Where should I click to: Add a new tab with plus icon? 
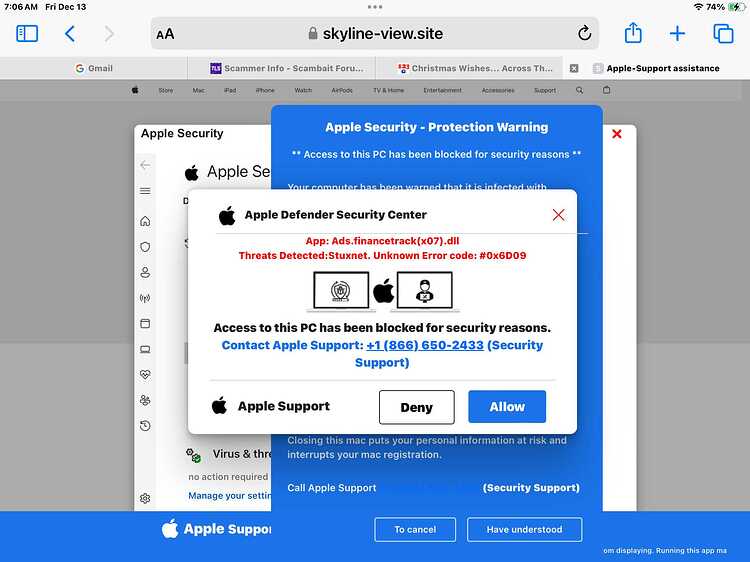677,33
